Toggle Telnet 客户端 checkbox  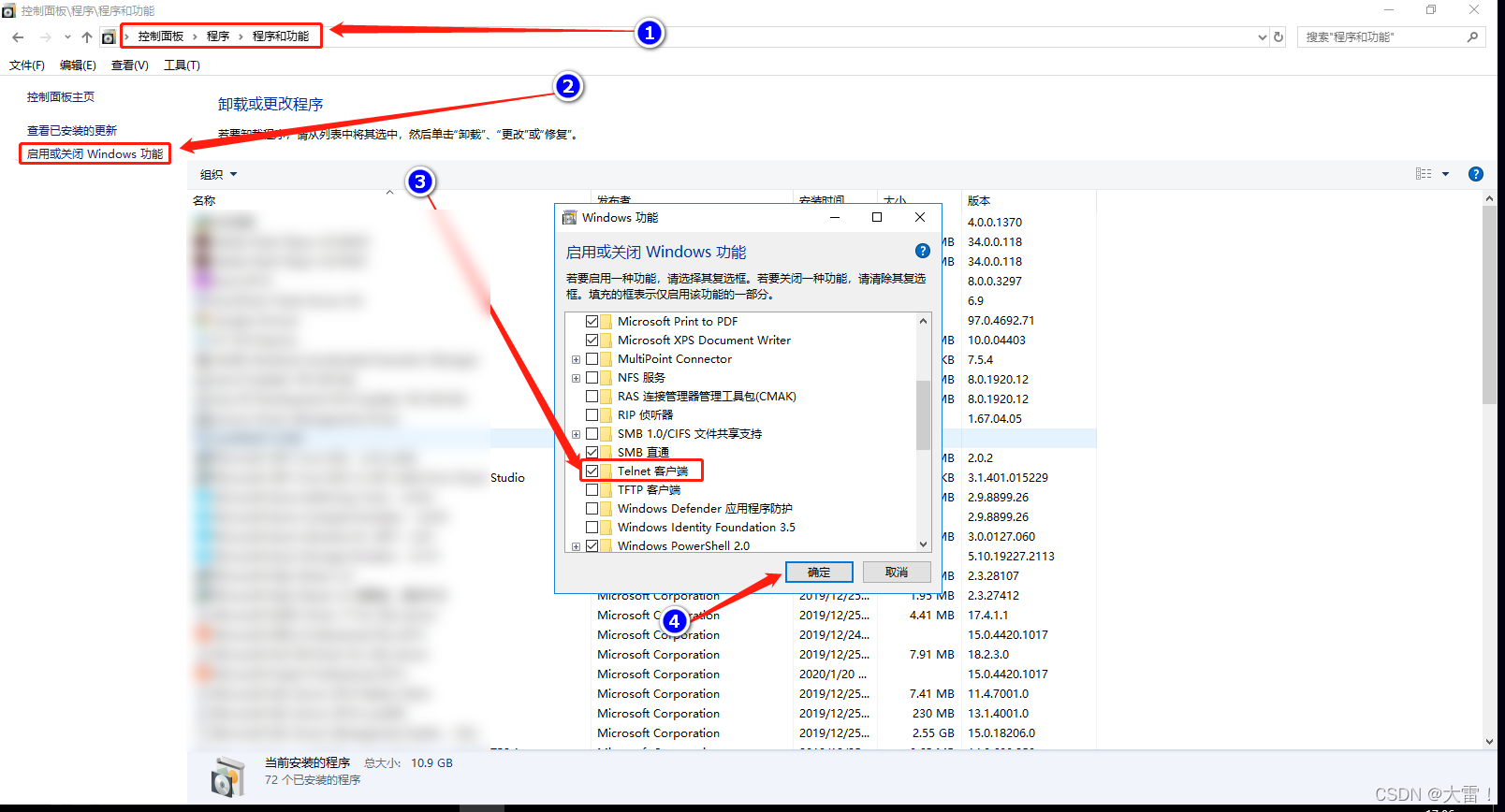[592, 471]
